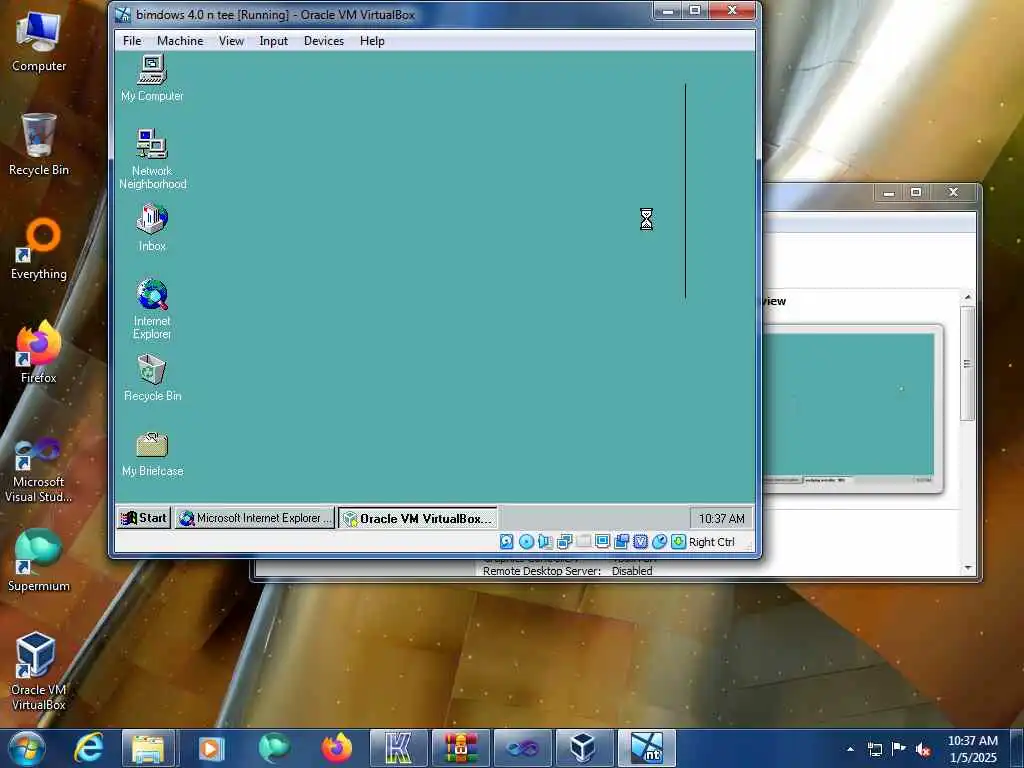
Task: Click the mouse integration indicator in VM status bar
Action: coord(660,541)
